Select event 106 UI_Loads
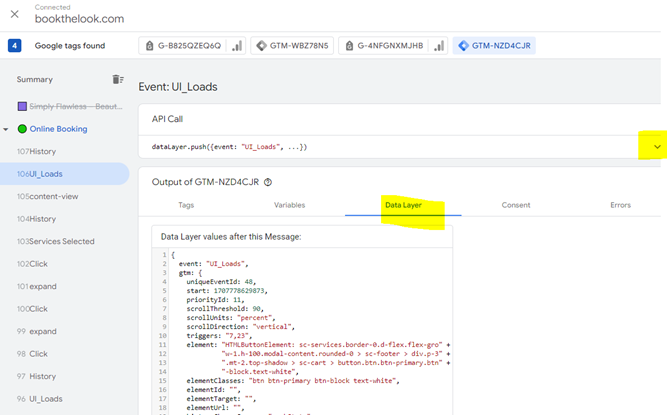The image size is (667, 415). tap(64, 174)
